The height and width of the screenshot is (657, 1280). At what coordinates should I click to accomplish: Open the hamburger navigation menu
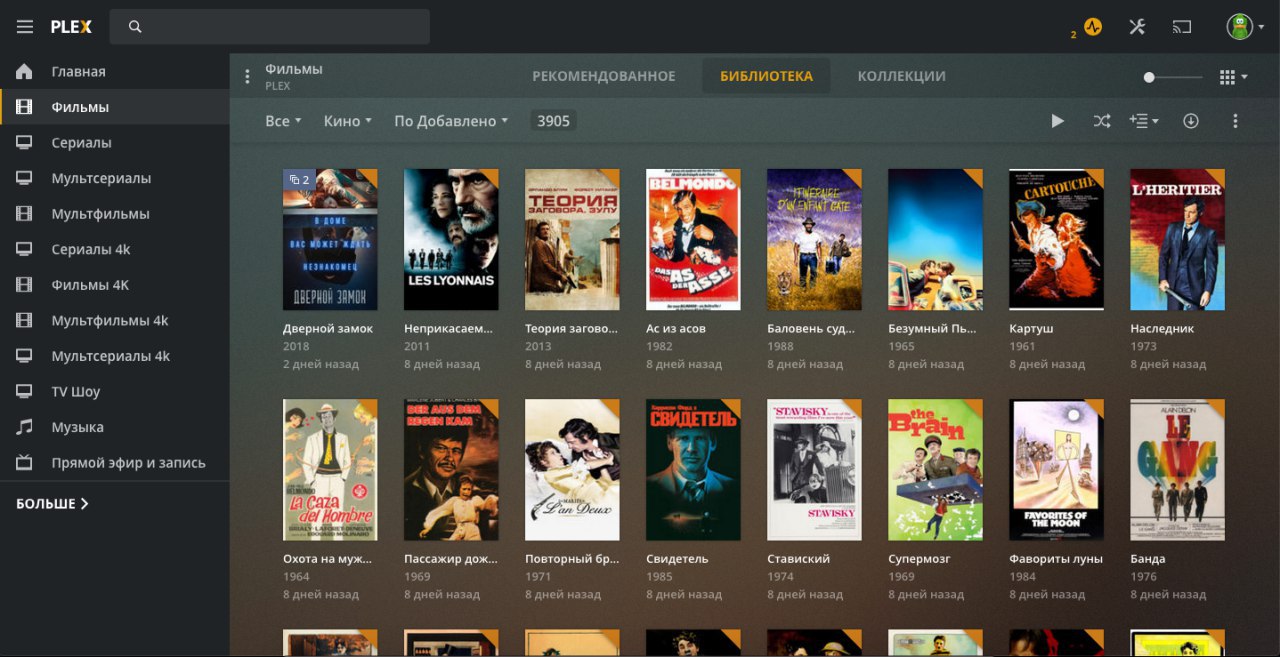click(25, 27)
